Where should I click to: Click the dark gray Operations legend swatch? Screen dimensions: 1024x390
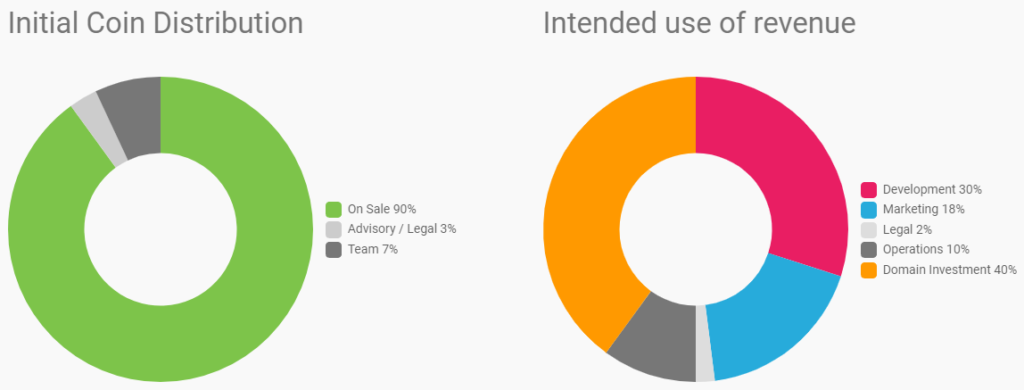(x=869, y=250)
